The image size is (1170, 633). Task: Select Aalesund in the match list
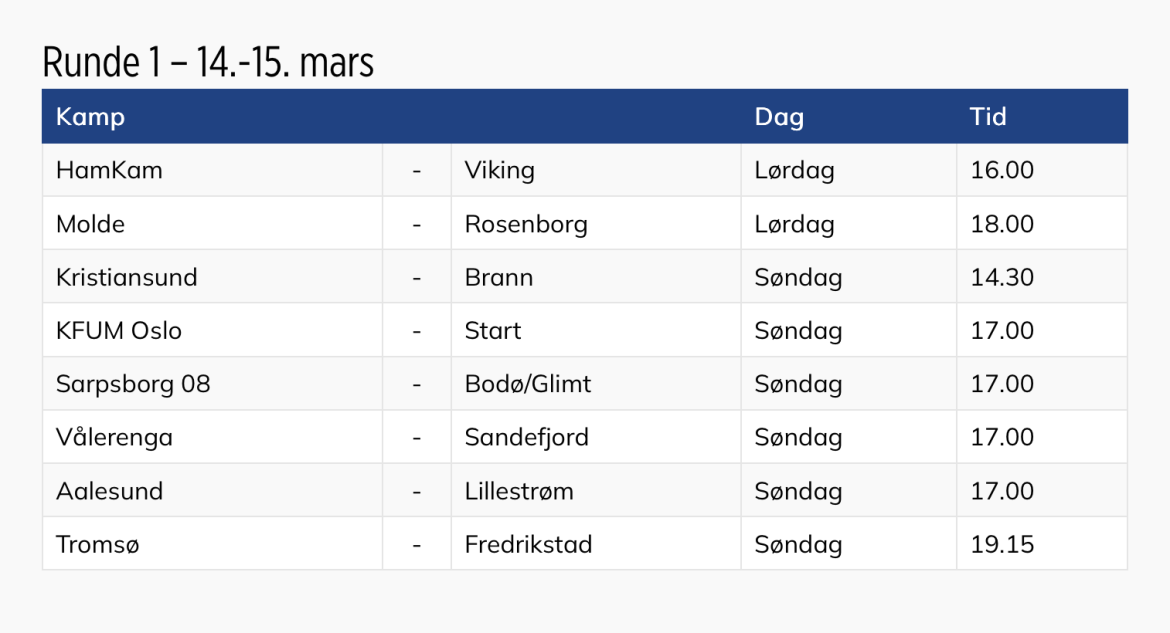point(109,491)
